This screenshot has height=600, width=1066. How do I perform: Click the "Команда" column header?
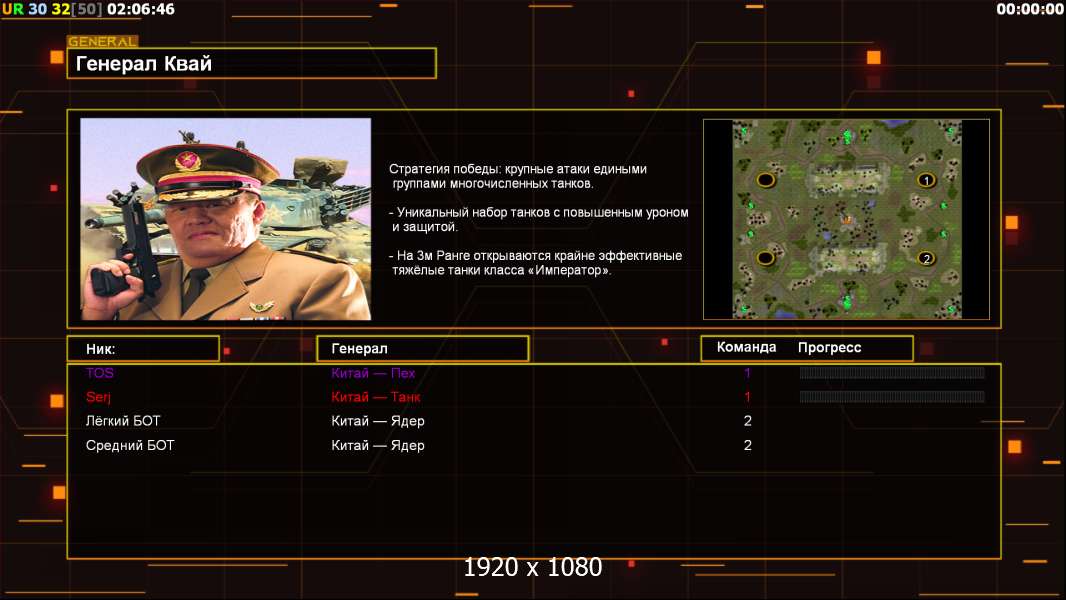746,348
